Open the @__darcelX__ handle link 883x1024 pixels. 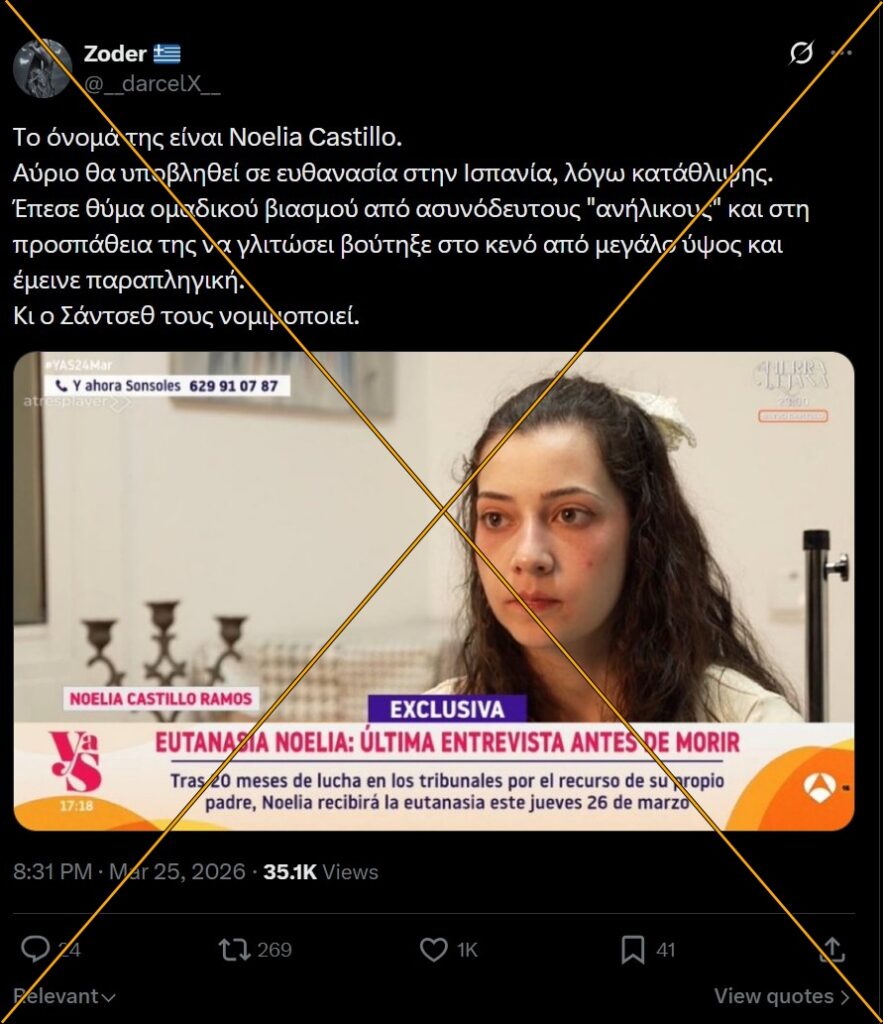[x=152, y=84]
